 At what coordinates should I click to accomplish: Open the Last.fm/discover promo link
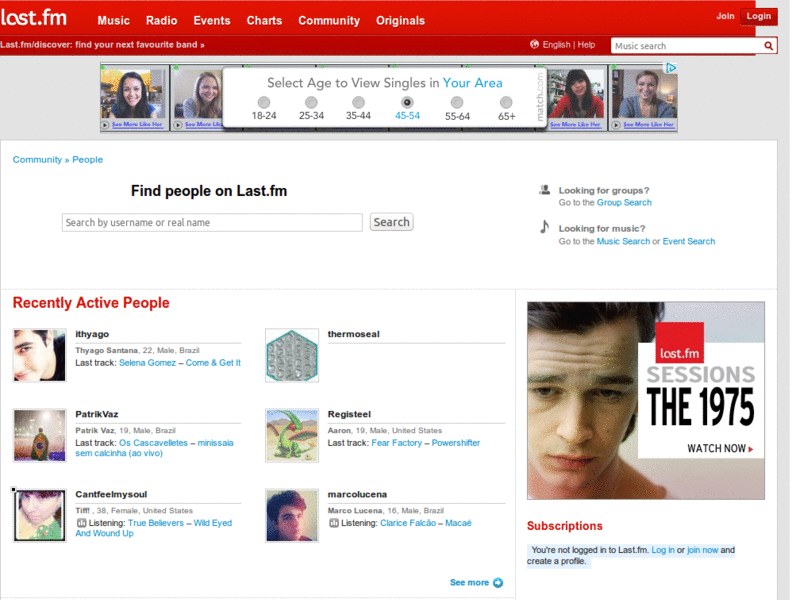coord(102,45)
